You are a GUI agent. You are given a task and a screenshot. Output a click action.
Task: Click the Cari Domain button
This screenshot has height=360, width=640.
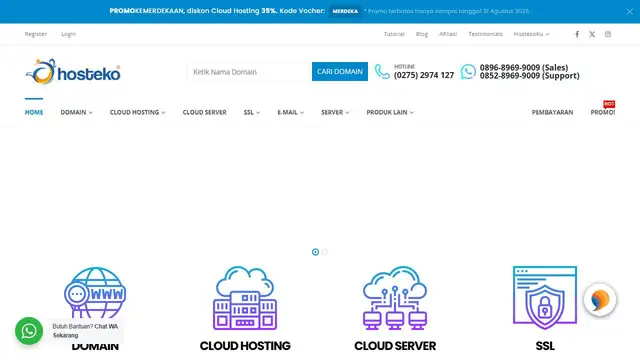point(340,71)
